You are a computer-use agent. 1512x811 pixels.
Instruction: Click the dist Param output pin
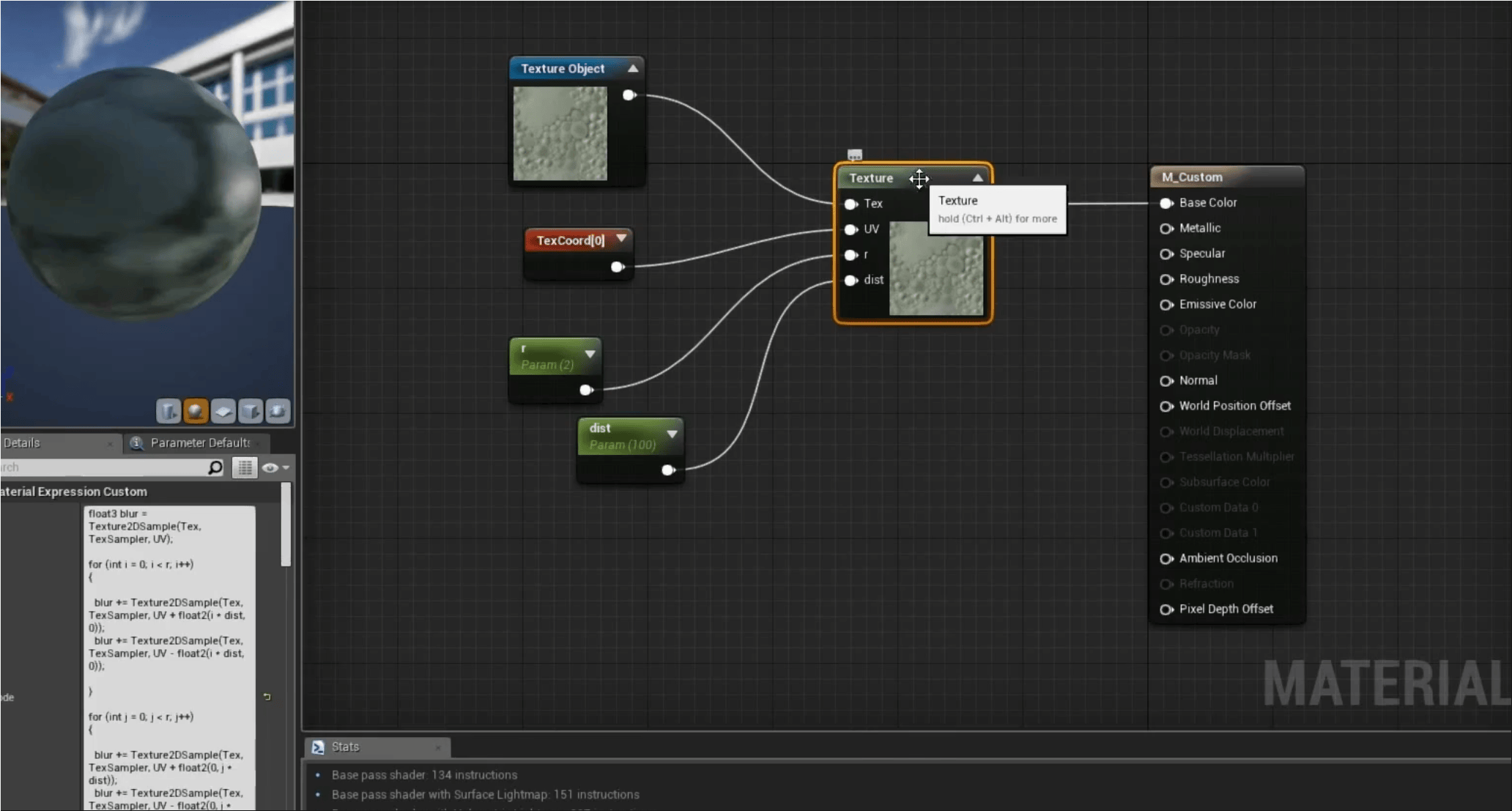click(x=668, y=470)
